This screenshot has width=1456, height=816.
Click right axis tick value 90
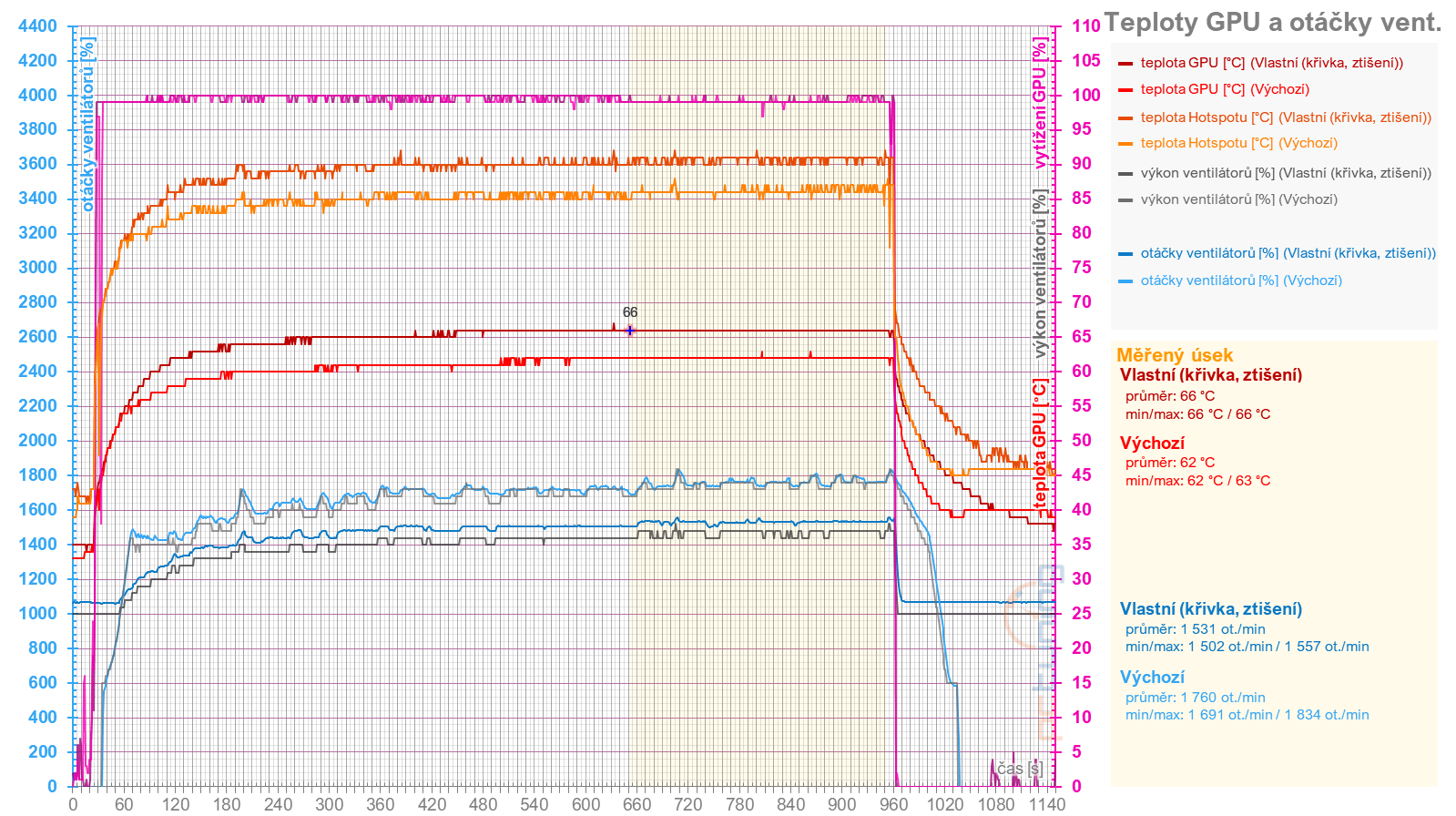pos(1081,164)
